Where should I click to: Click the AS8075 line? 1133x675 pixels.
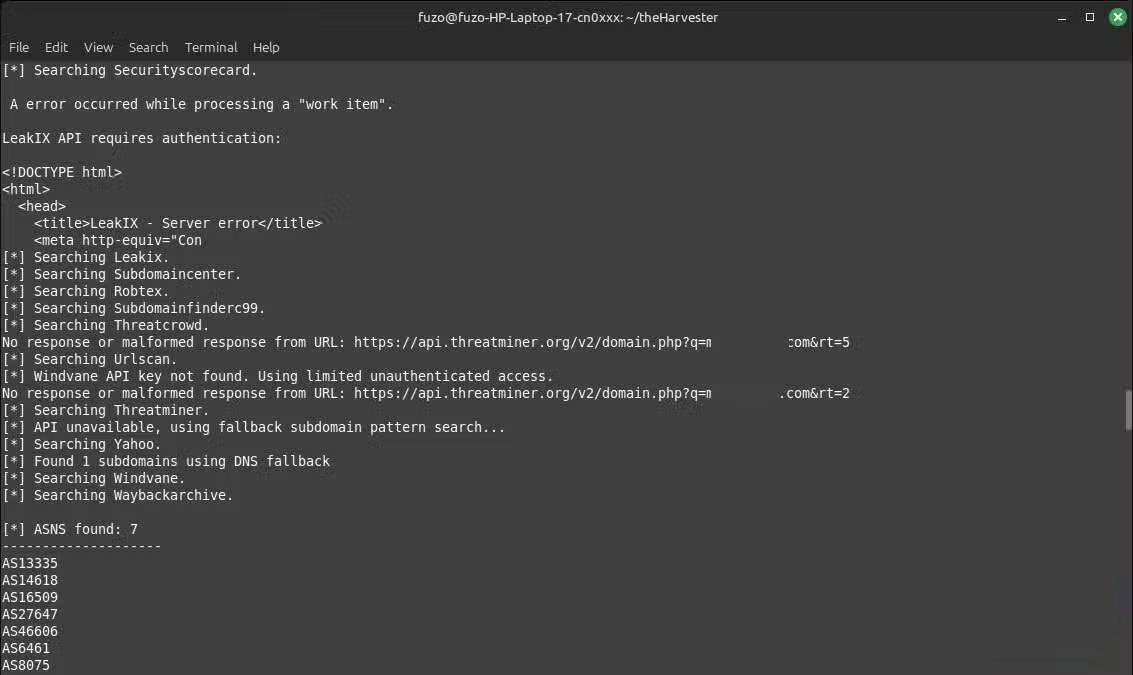pos(26,665)
